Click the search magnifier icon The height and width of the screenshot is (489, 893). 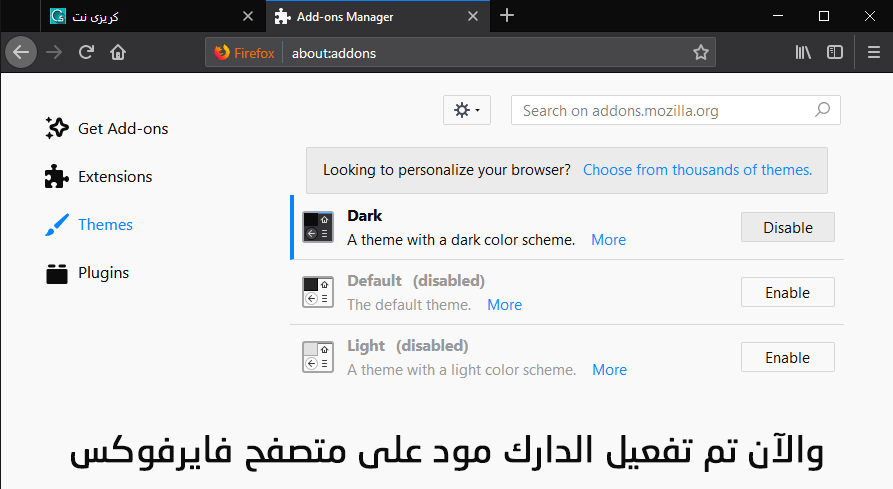tap(822, 110)
